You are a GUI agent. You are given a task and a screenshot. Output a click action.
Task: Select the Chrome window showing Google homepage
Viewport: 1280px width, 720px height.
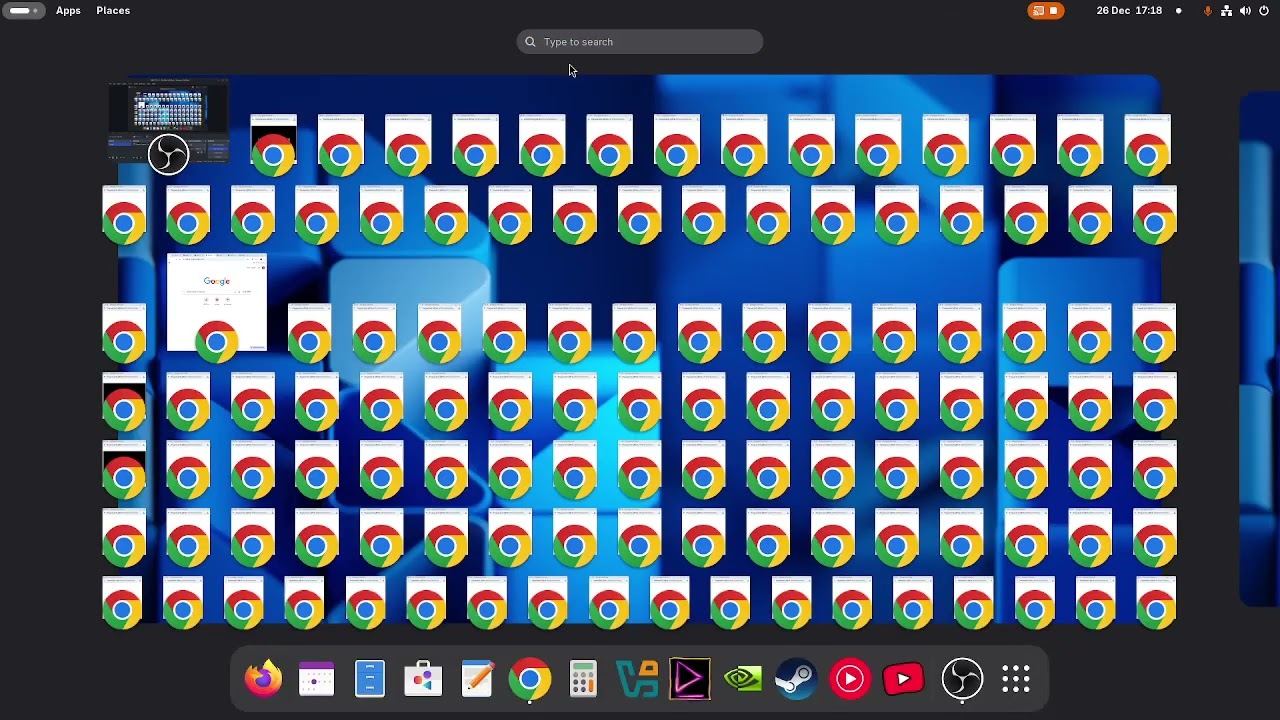(217, 302)
